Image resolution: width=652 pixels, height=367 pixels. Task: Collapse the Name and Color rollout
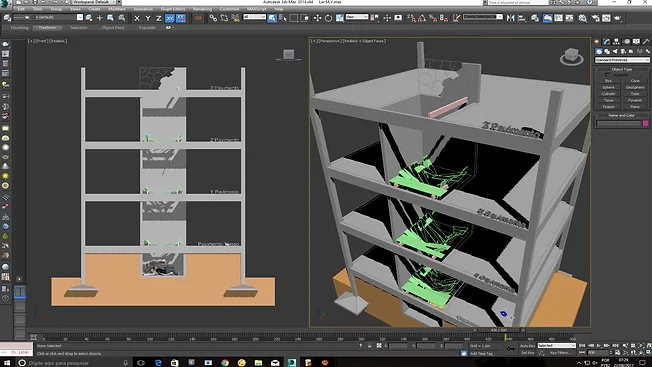pos(622,115)
